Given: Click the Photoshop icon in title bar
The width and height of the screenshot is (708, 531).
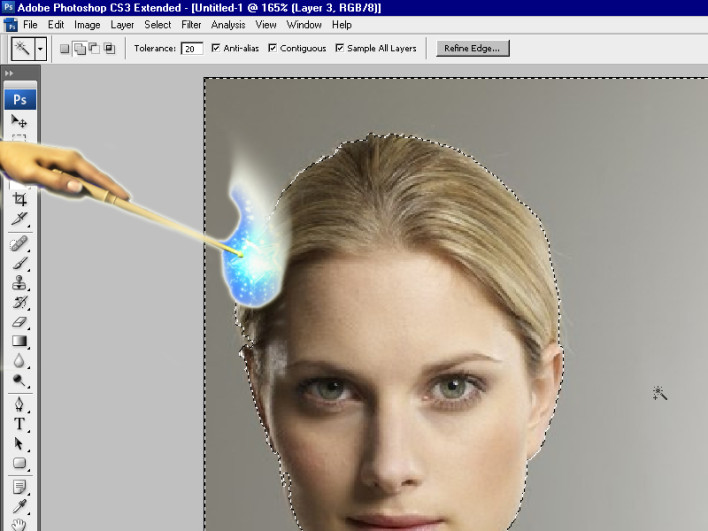Looking at the screenshot, I should pos(8,7).
